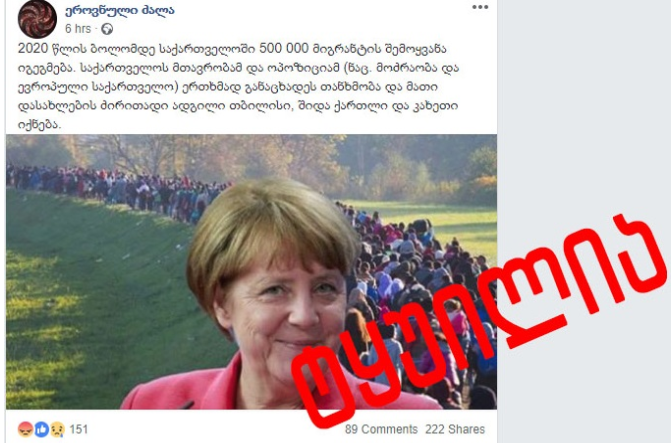Click the crying sad reaction icon
Image resolution: width=671 pixels, height=443 pixels.
coord(57,429)
